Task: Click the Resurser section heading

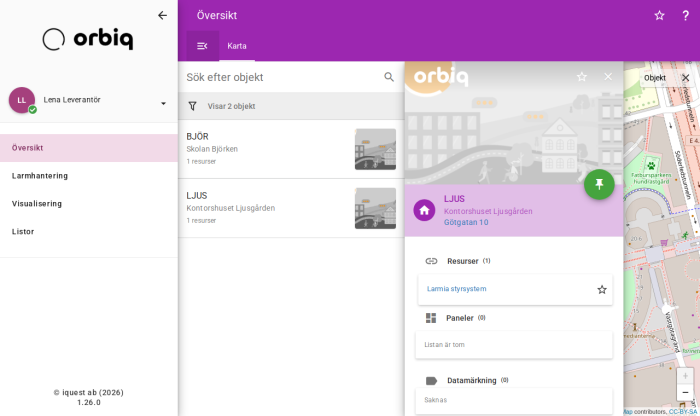Action: tap(463, 261)
